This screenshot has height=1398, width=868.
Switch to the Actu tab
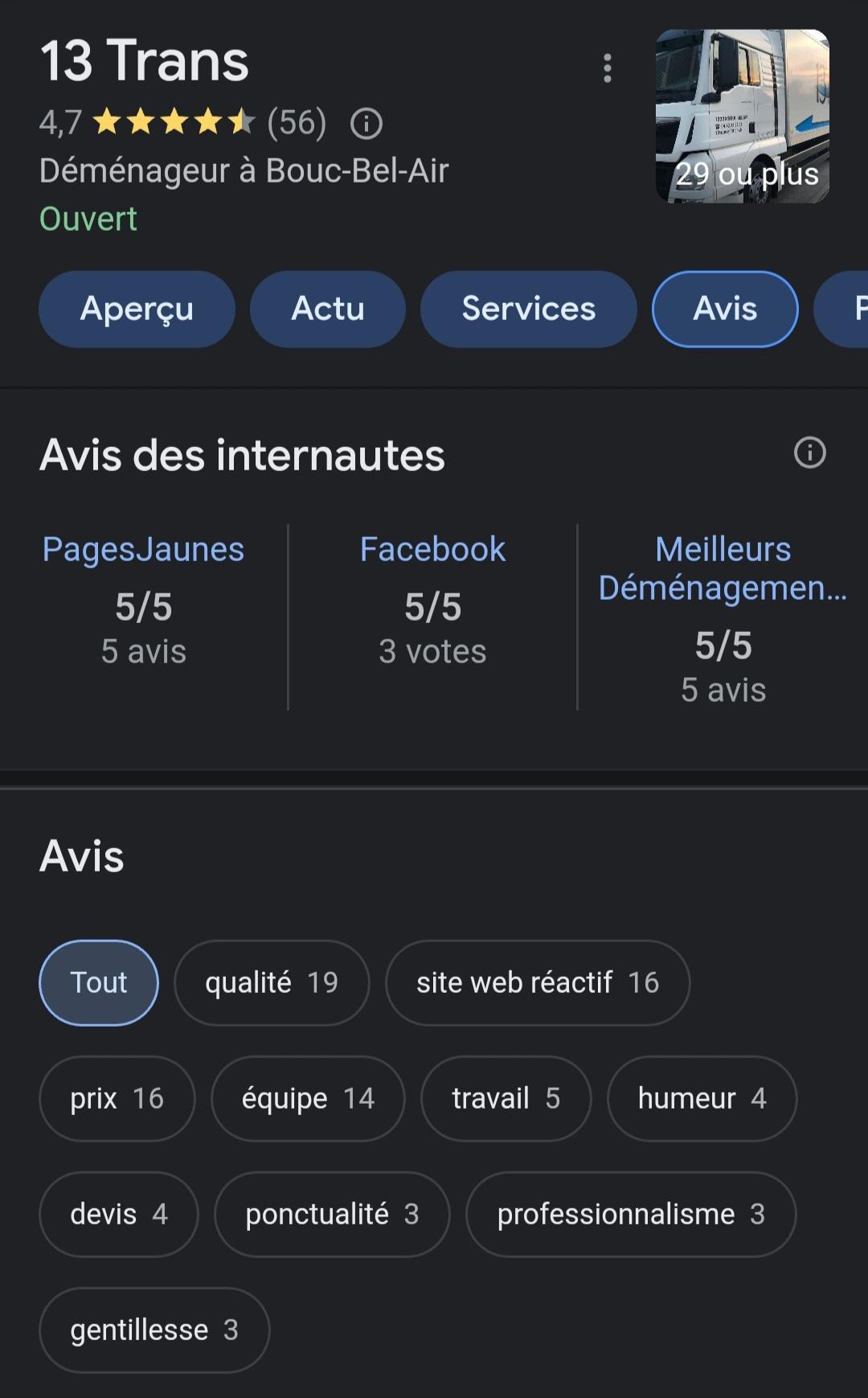(x=327, y=309)
